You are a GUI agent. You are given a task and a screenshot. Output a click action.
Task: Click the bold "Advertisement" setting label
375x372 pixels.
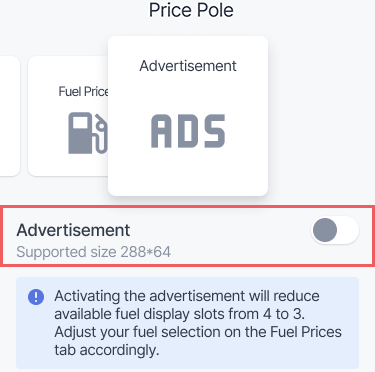point(73,230)
